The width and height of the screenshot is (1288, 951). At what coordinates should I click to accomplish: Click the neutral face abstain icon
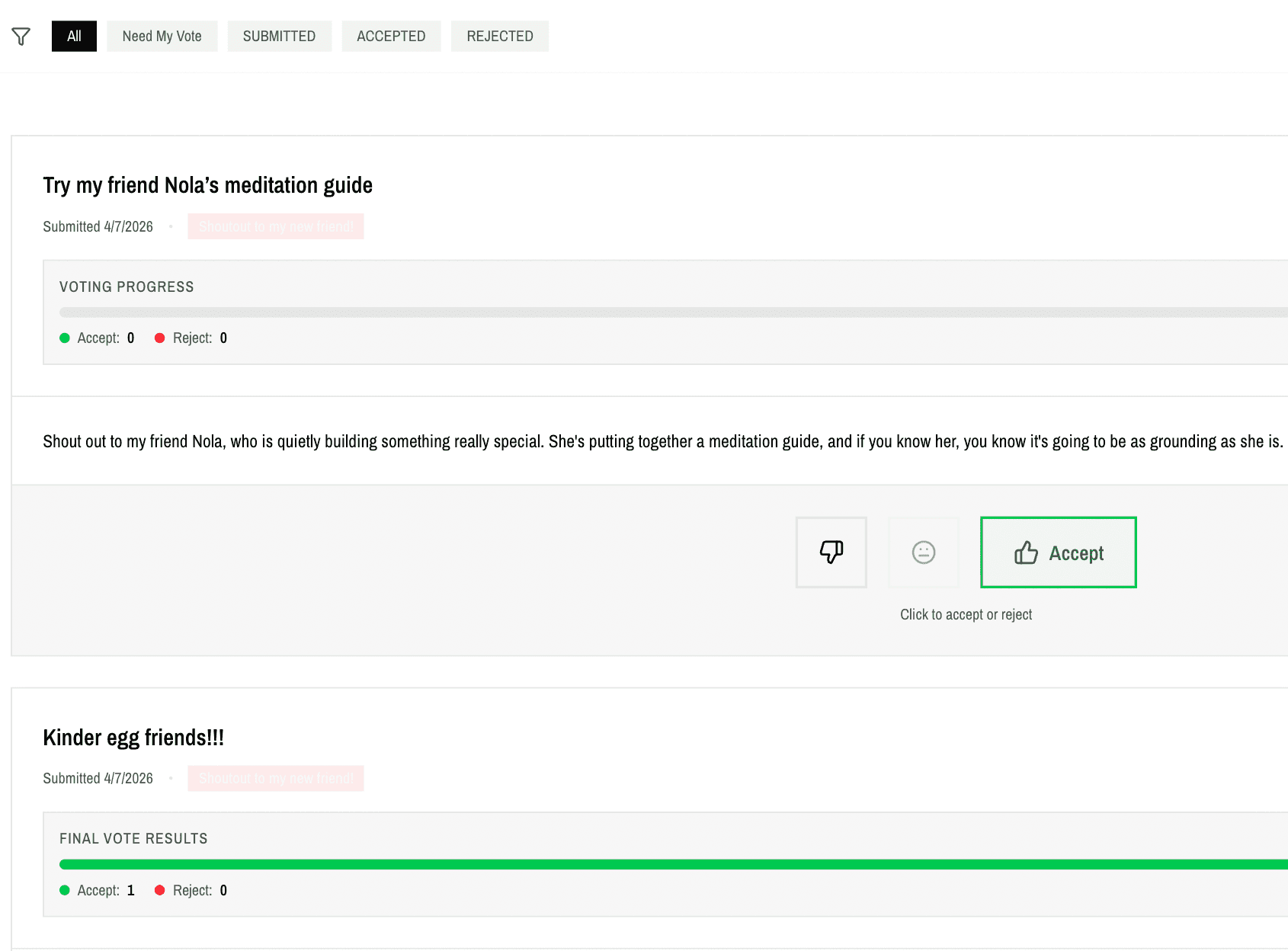(924, 552)
